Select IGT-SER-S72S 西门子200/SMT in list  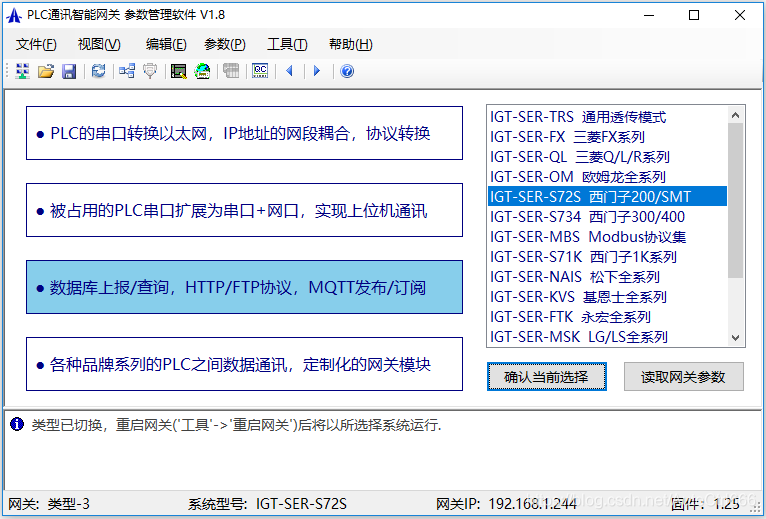coord(608,196)
